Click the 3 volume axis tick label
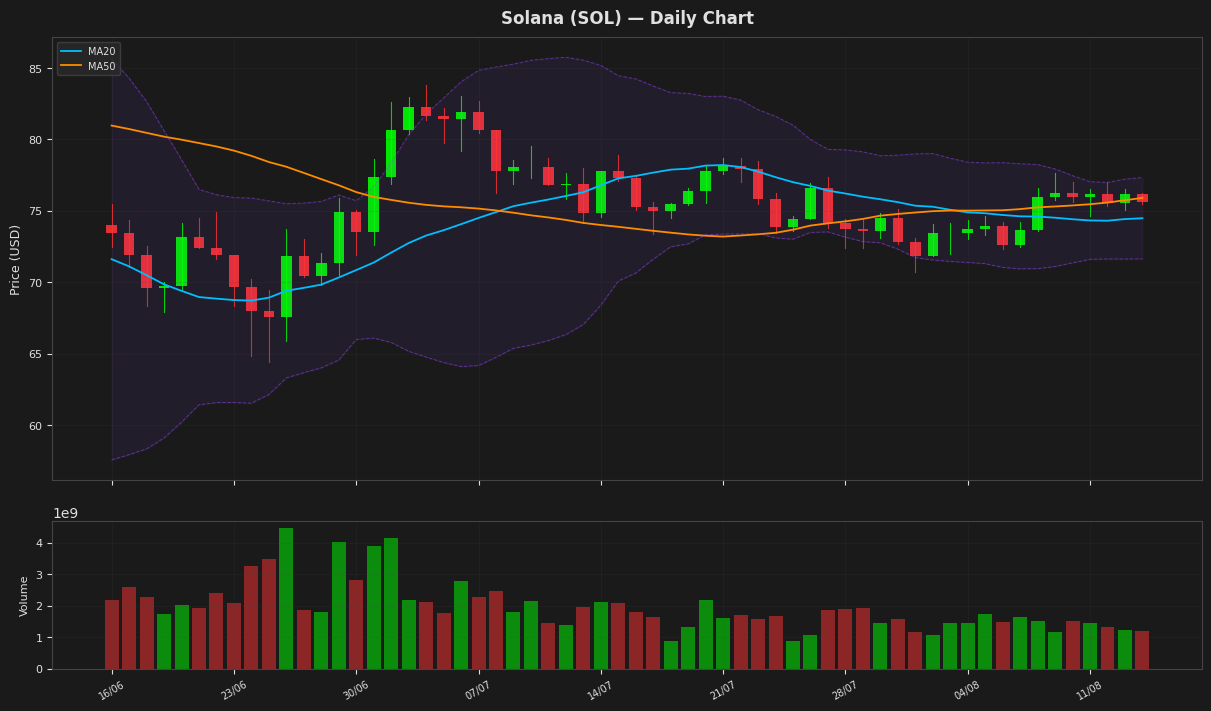Viewport: 1211px width, 711px height. tap(40, 575)
